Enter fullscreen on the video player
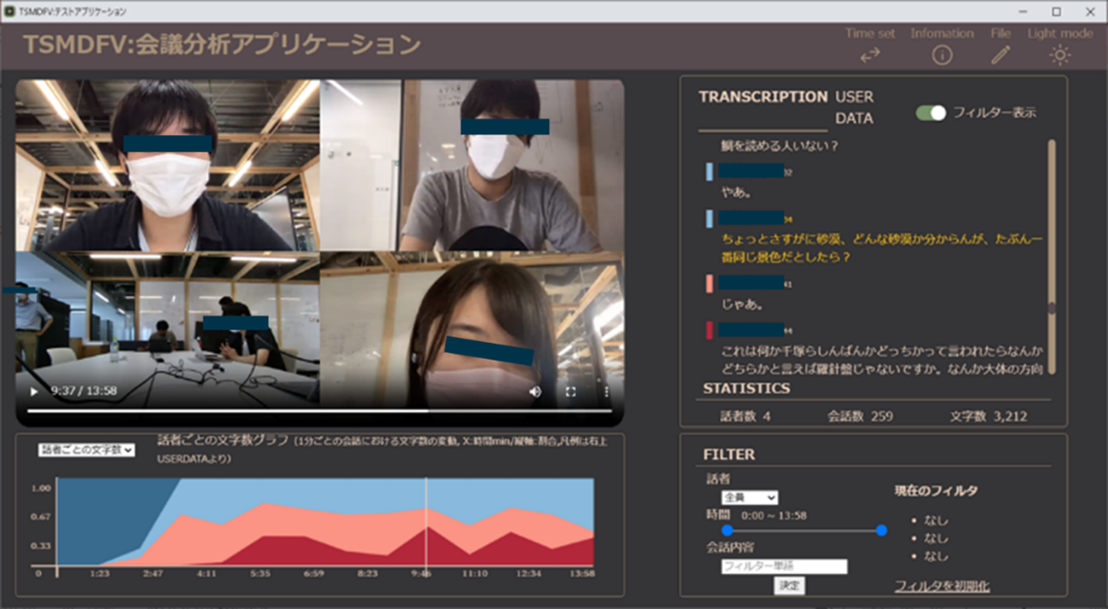The width and height of the screenshot is (1108, 609). tap(571, 392)
